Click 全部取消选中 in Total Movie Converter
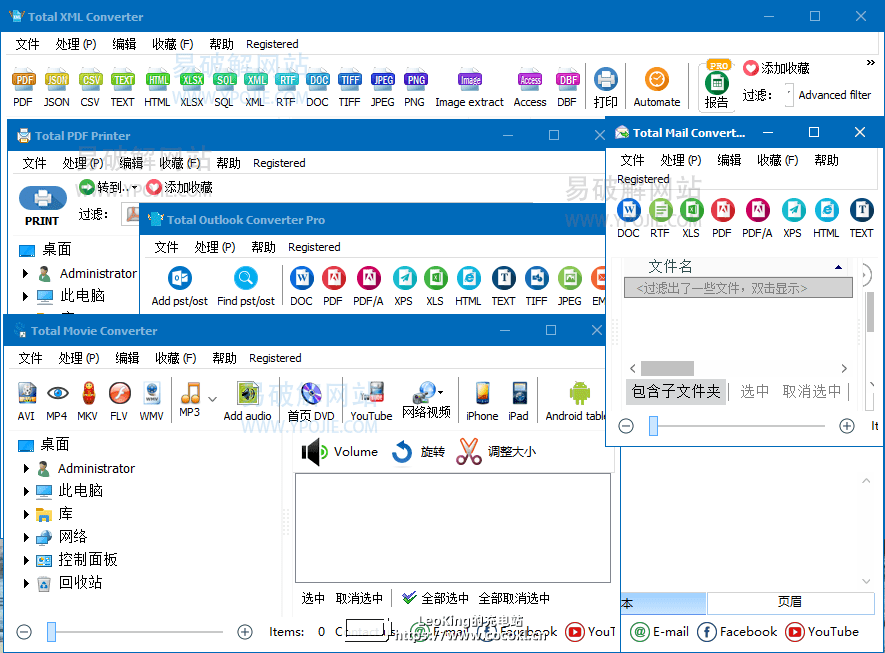This screenshot has height=653, width=885. [514, 598]
